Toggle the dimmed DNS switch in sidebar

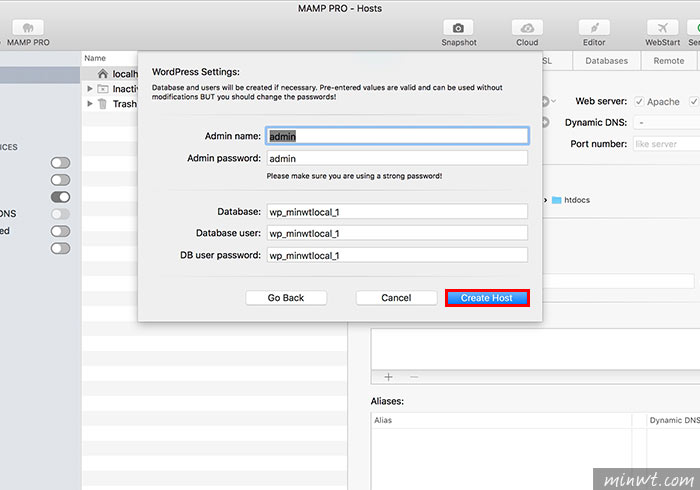coord(60,214)
